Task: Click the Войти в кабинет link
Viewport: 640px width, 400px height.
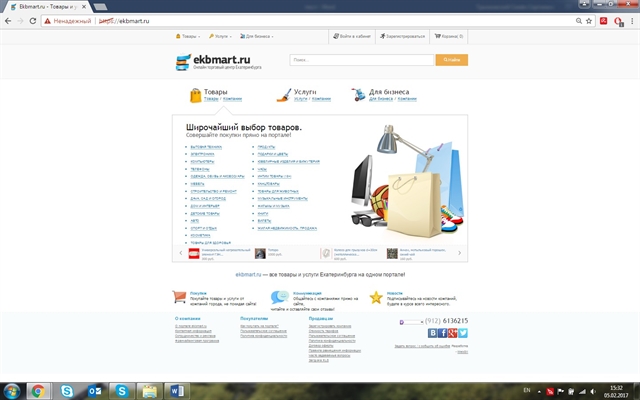Action: point(353,36)
